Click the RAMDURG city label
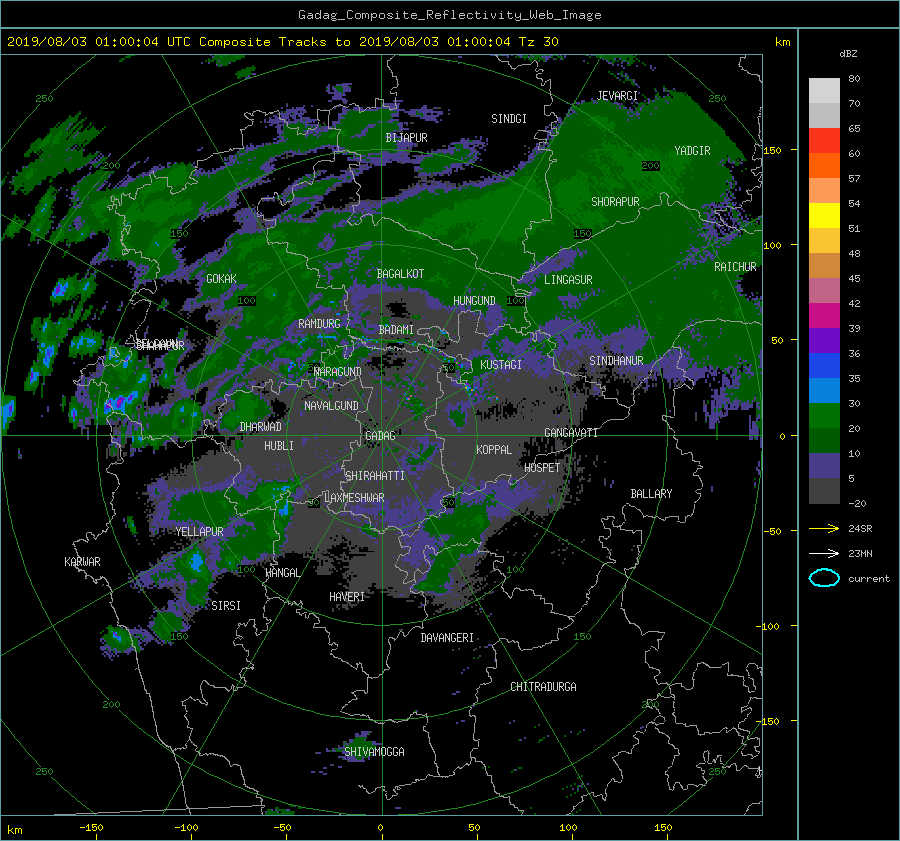The height and width of the screenshot is (841, 900). (x=319, y=324)
